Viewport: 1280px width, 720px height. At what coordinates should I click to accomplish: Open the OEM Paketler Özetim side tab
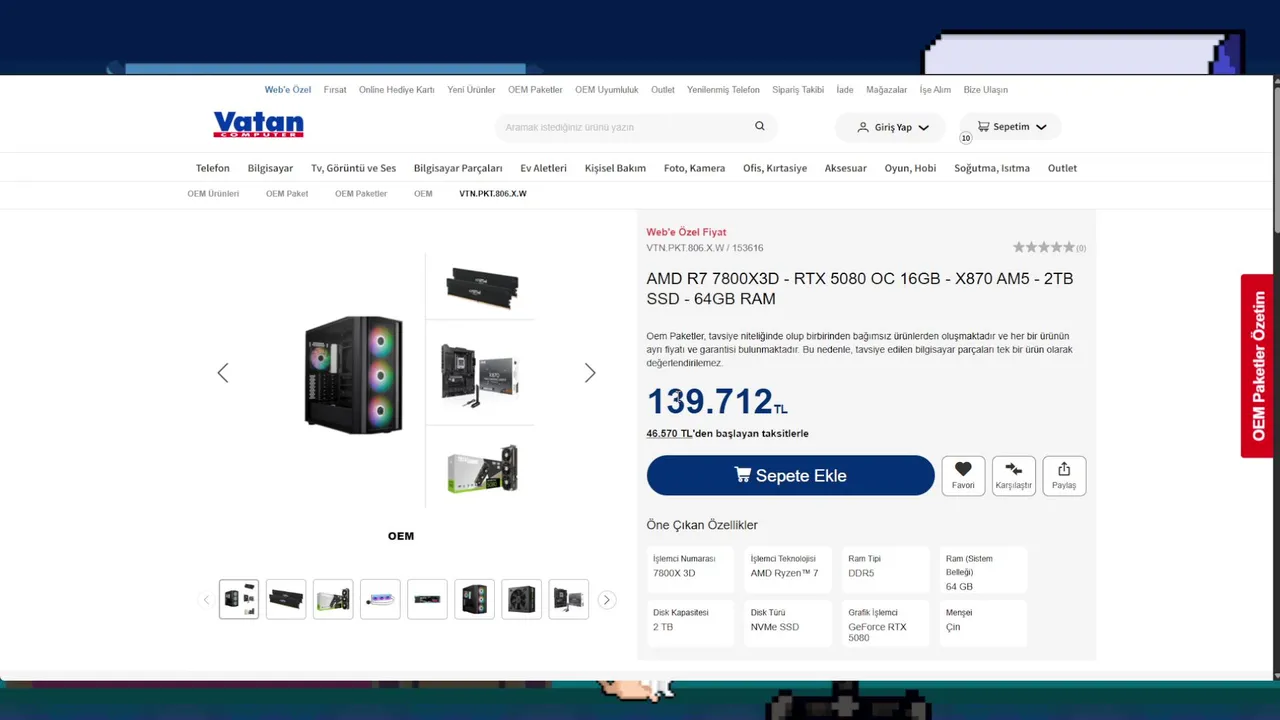[x=1257, y=366]
